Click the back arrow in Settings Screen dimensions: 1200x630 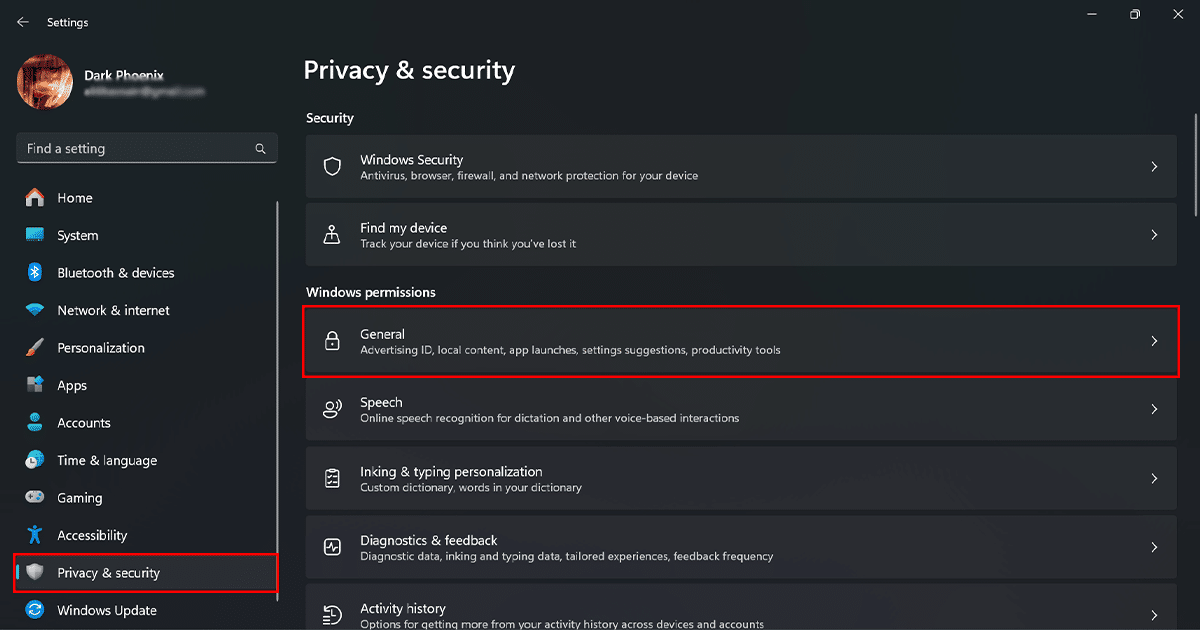click(23, 22)
